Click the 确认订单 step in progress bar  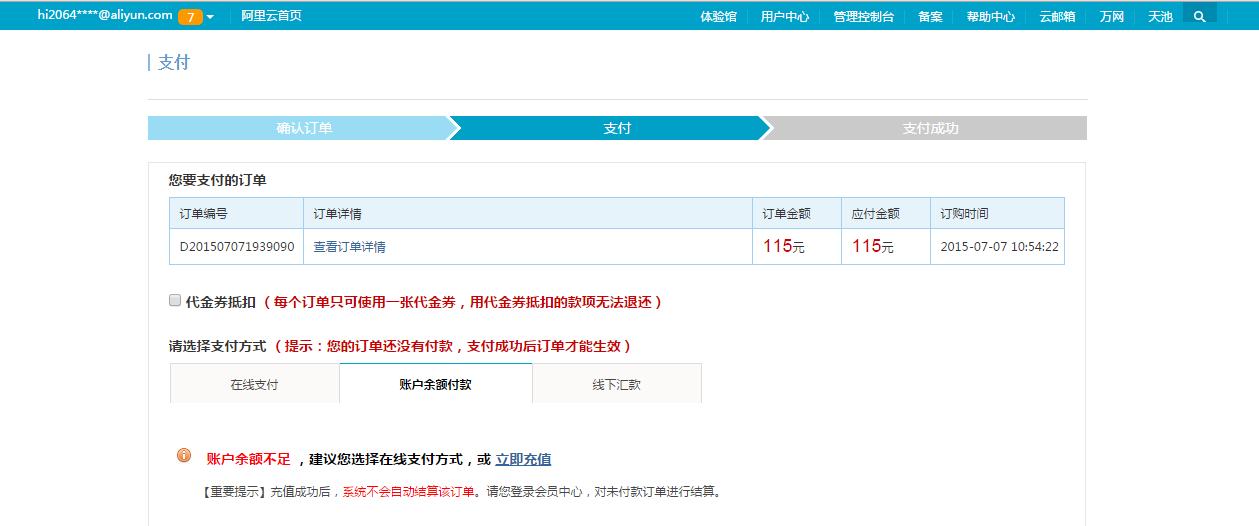[x=304, y=128]
